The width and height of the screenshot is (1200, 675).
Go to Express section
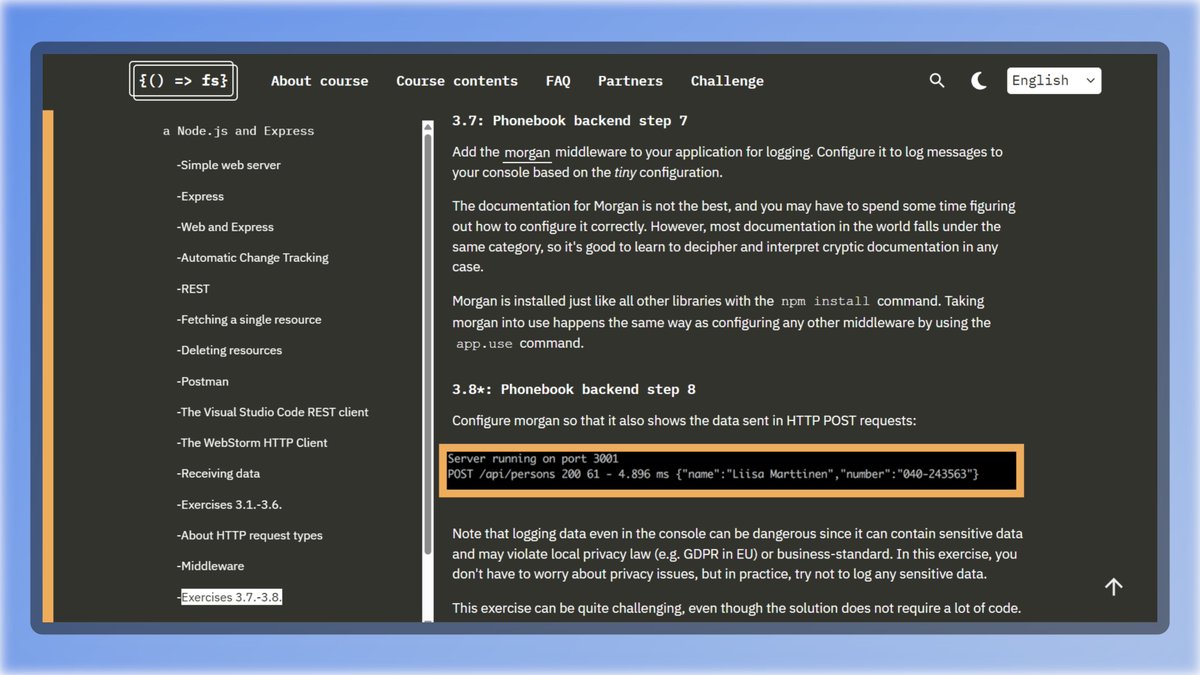pos(201,196)
